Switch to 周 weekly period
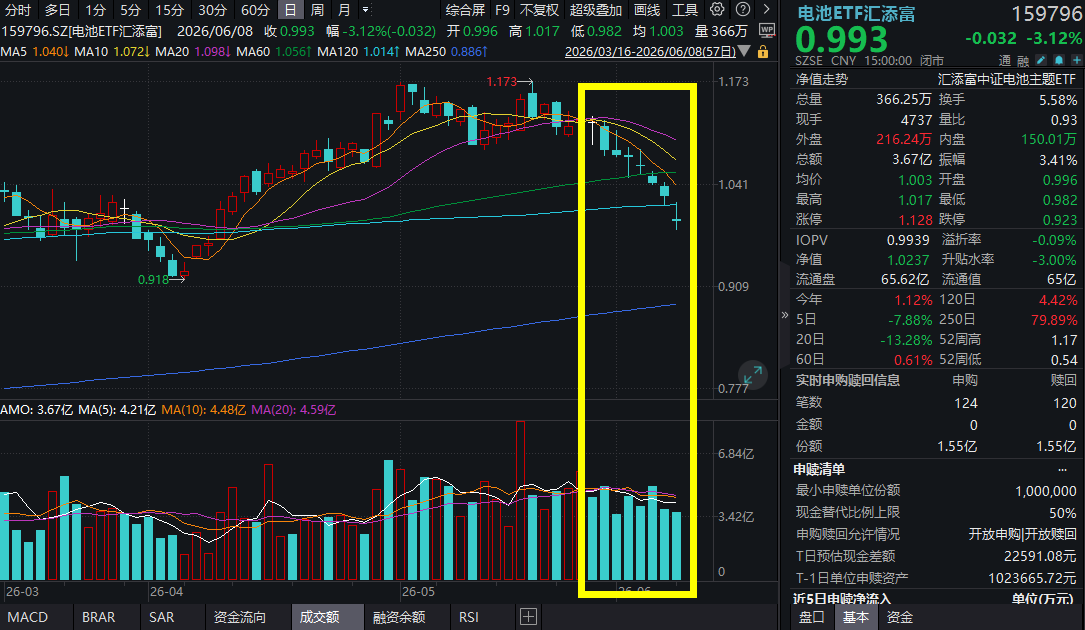Viewport: 1085px width, 630px height. 317,10
